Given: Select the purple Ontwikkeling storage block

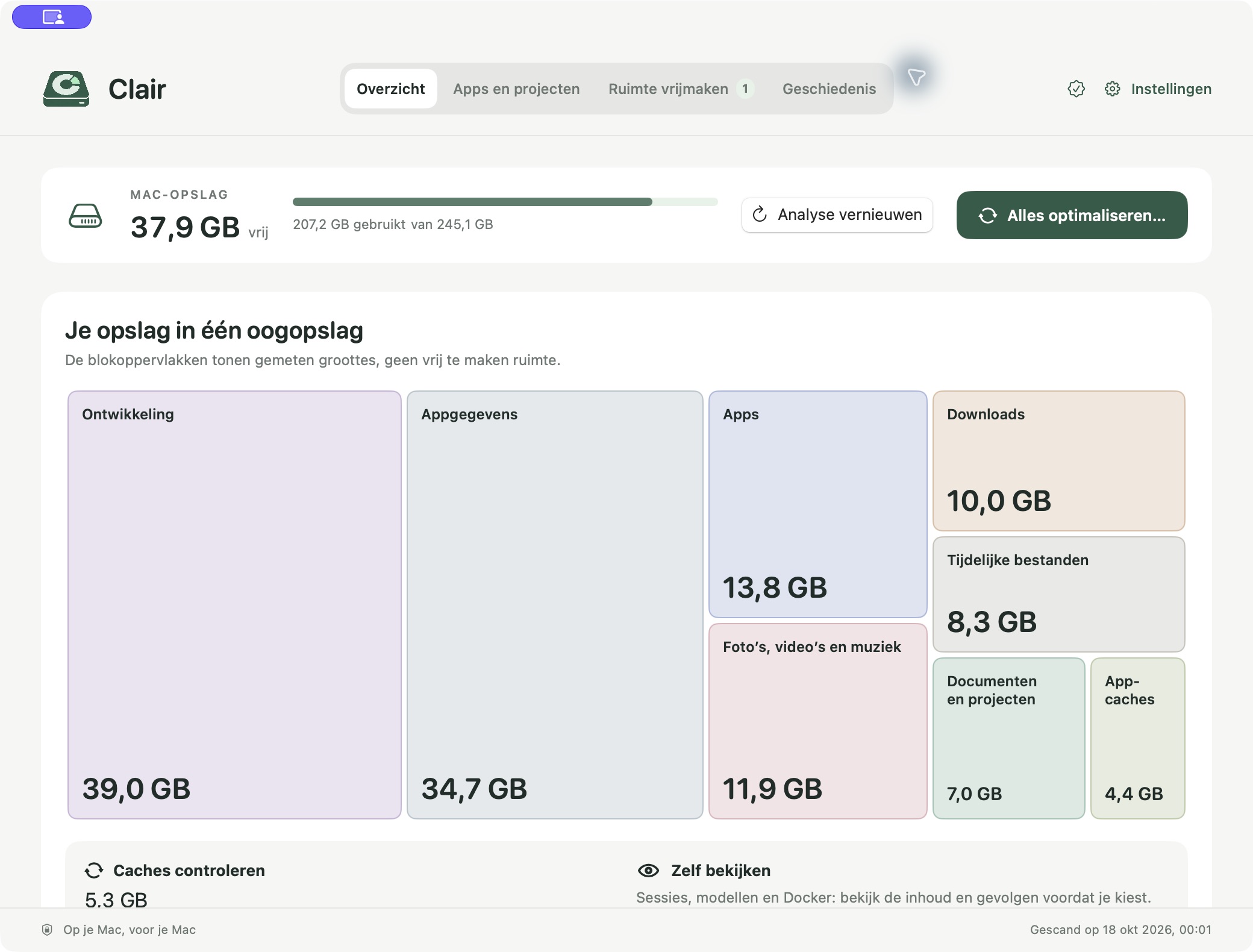Looking at the screenshot, I should 234,605.
